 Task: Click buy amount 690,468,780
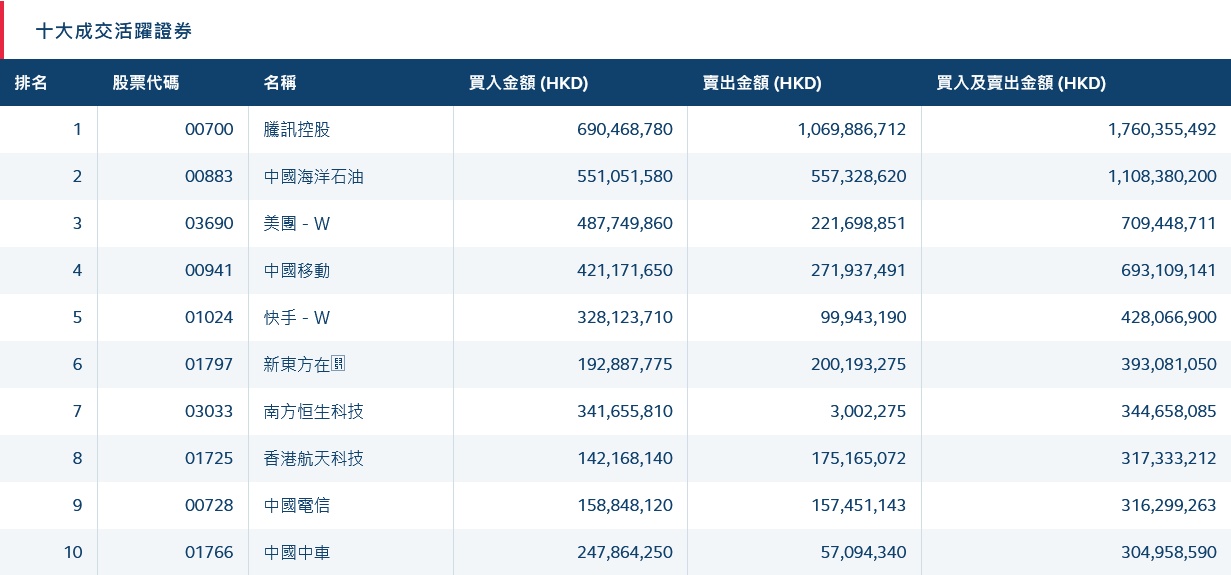[625, 129]
